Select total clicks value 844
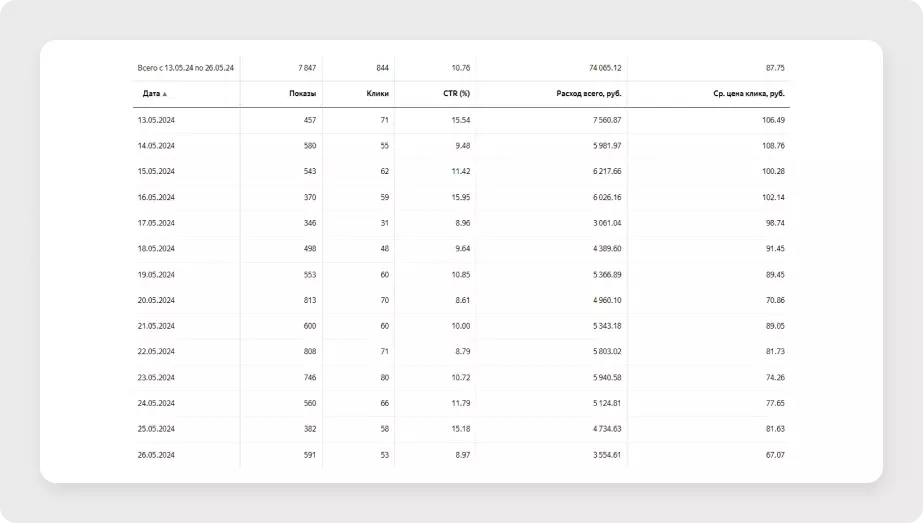 383,68
